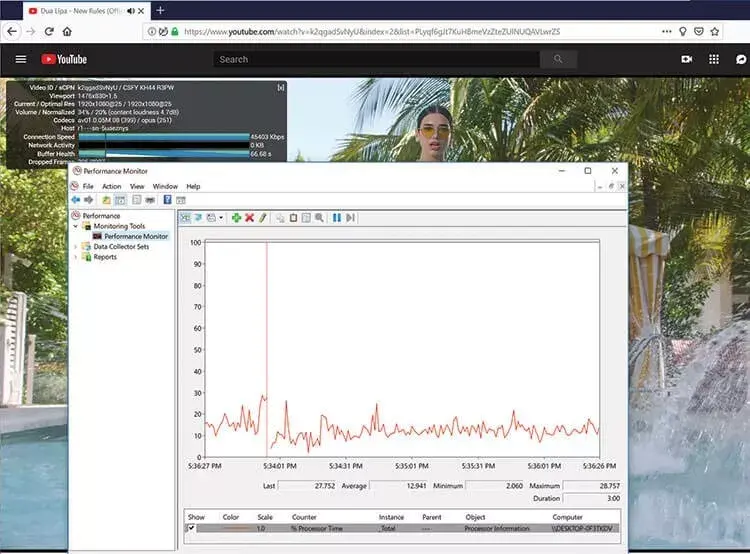Open the Window menu

(x=165, y=187)
